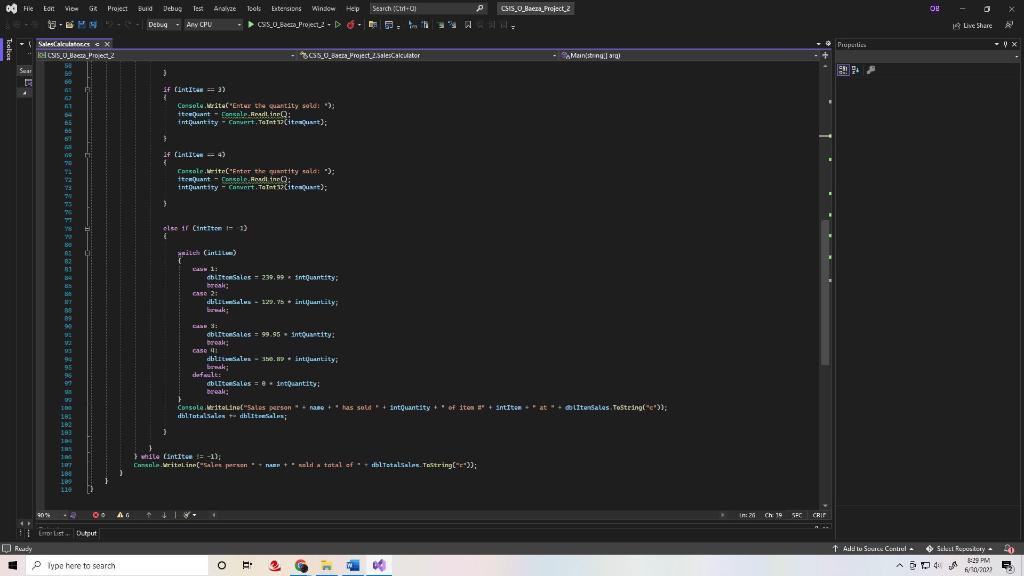
Task: Save the SalesCalculator.cs file
Action: (x=82, y=25)
